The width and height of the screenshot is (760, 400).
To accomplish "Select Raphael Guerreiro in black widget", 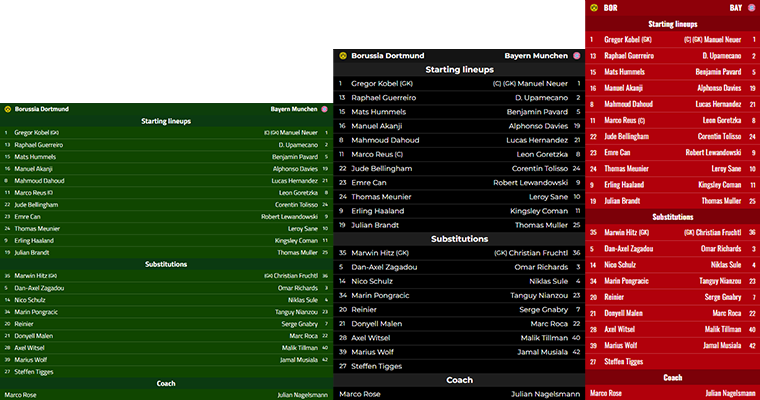I will pos(384,97).
